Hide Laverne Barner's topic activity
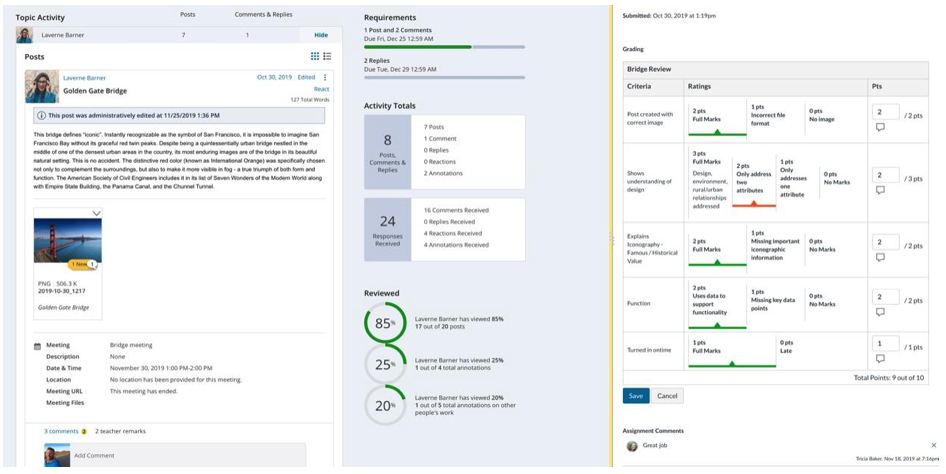This screenshot has width=946, height=474. 321,35
